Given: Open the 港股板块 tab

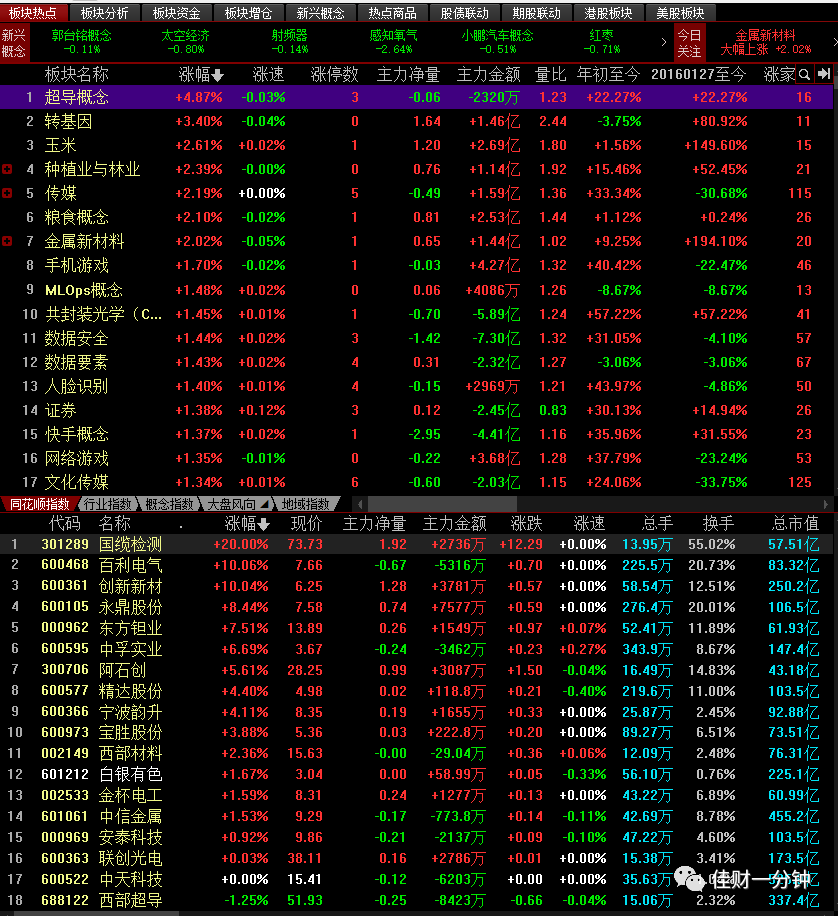Looking at the screenshot, I should 608,13.
